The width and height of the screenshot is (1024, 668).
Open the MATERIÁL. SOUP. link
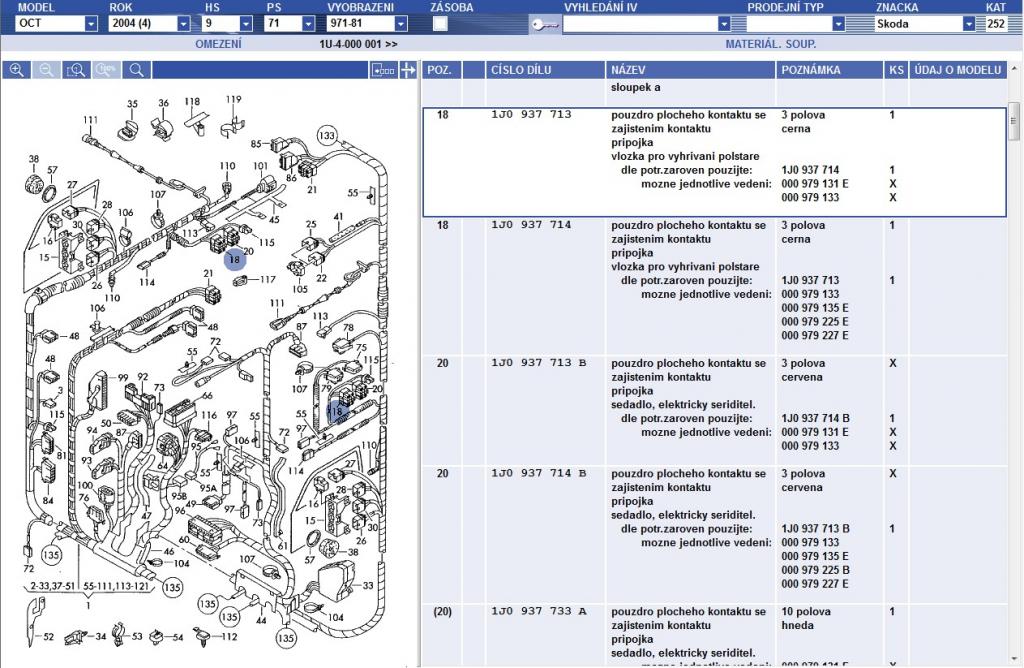pyautogui.click(x=771, y=44)
